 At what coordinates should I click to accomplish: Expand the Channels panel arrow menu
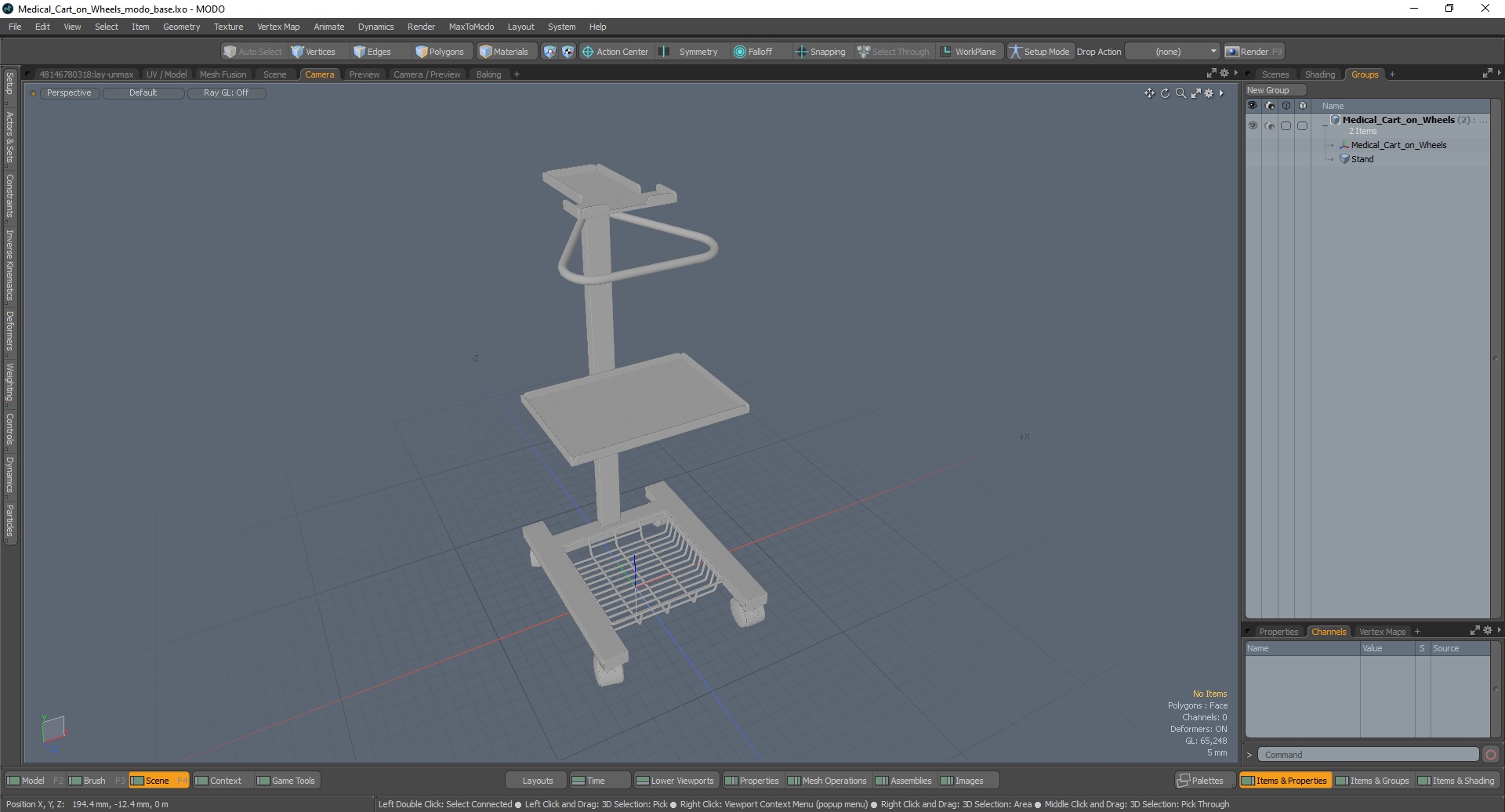tap(1500, 630)
